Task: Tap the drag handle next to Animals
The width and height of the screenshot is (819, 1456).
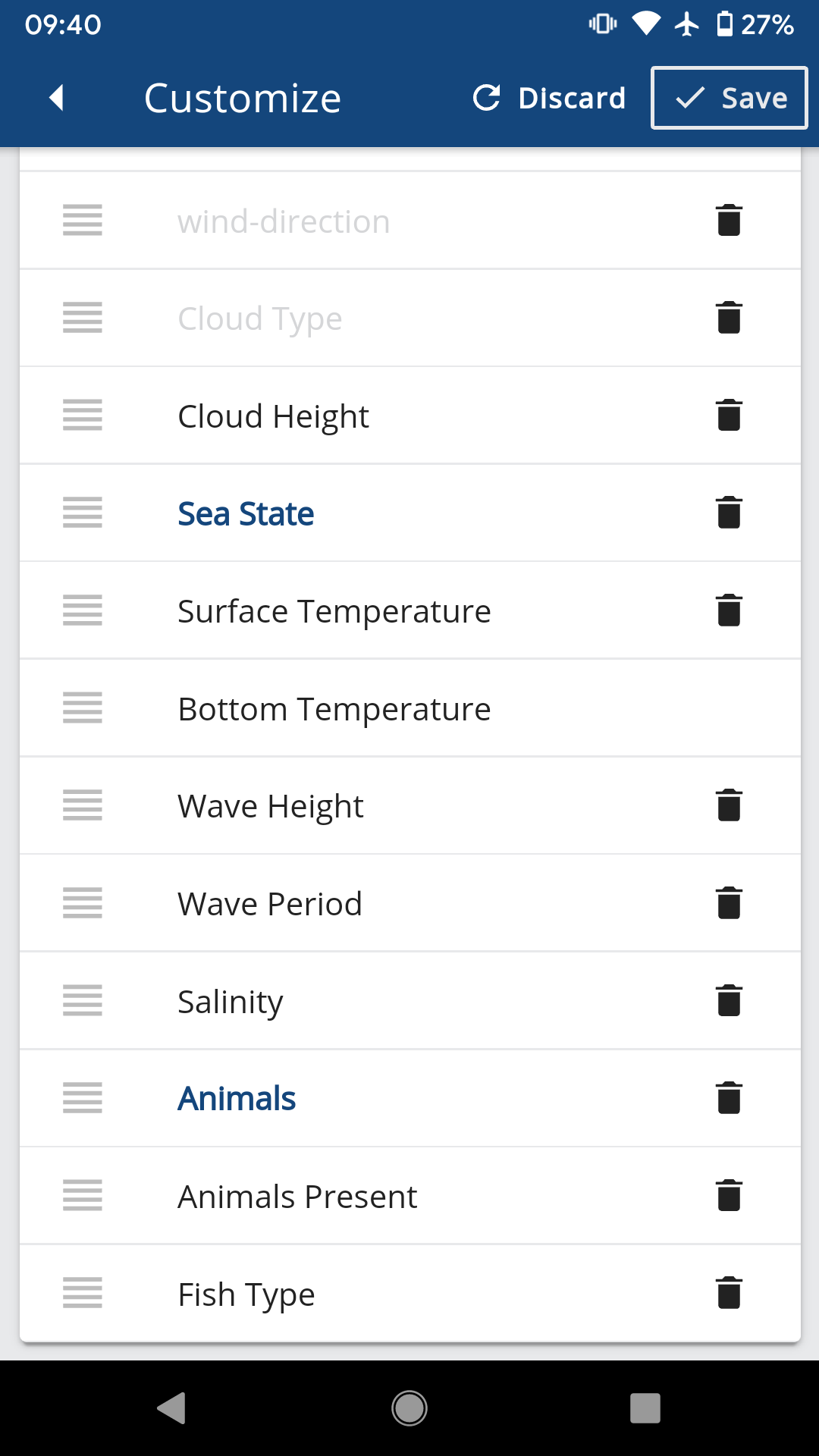Action: pos(83,1098)
